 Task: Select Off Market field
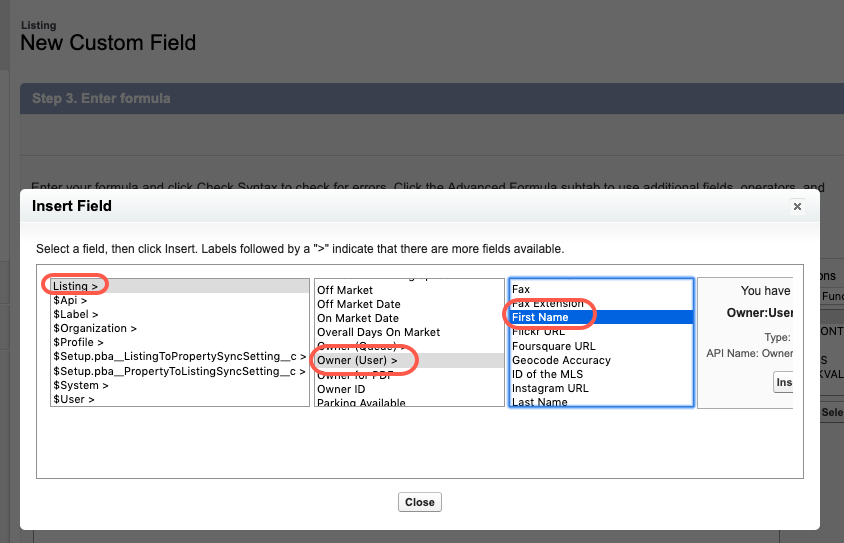(x=409, y=290)
